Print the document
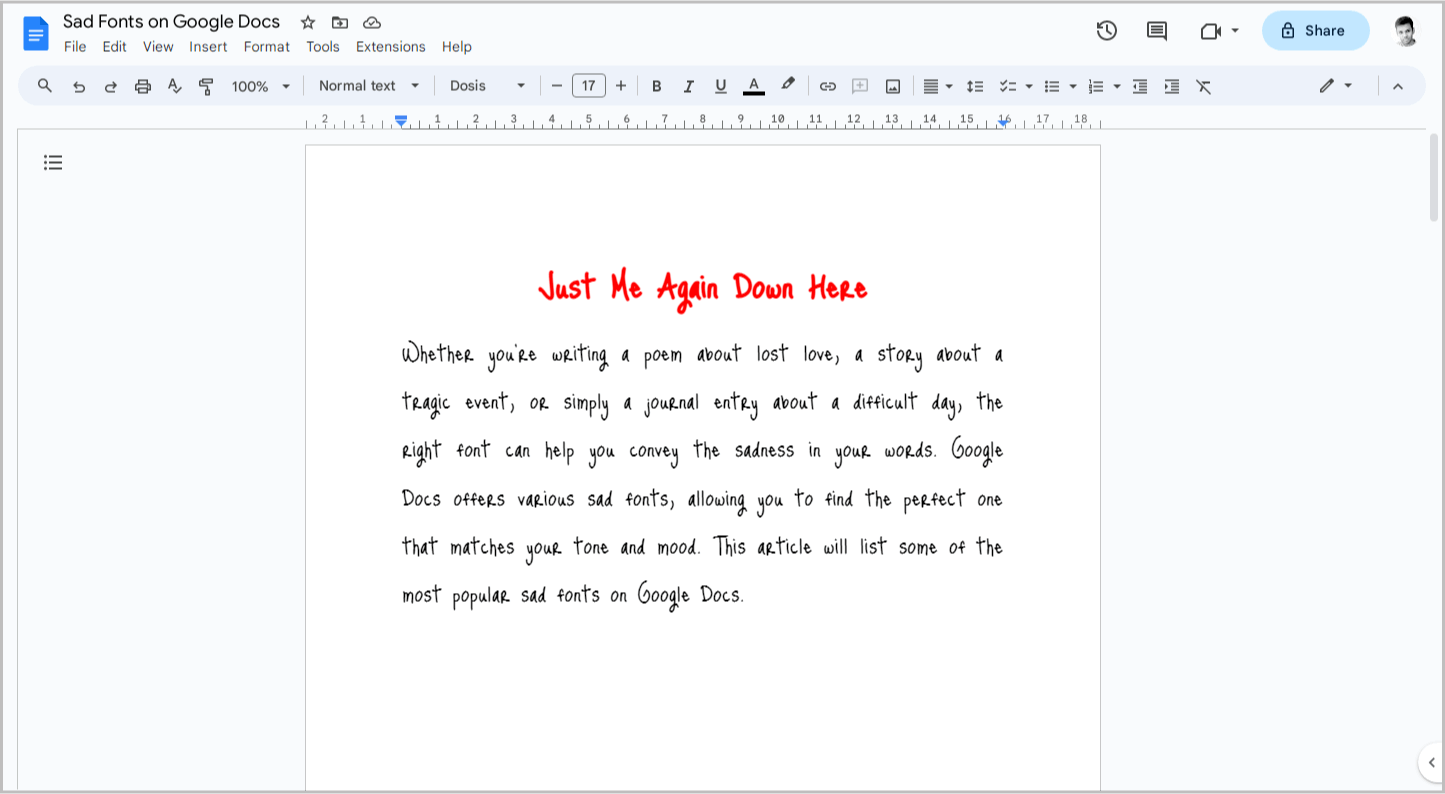The image size is (1445, 794). point(143,87)
